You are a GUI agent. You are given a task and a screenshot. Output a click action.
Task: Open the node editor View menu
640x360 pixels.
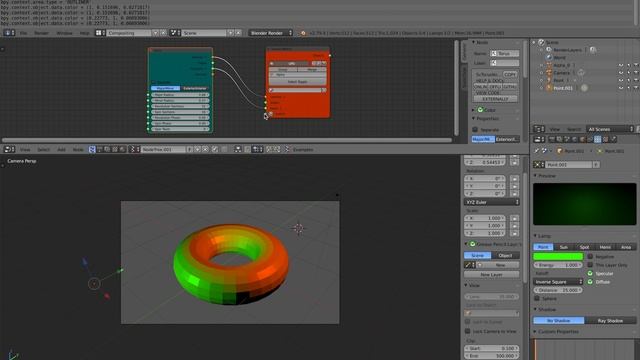pos(25,149)
